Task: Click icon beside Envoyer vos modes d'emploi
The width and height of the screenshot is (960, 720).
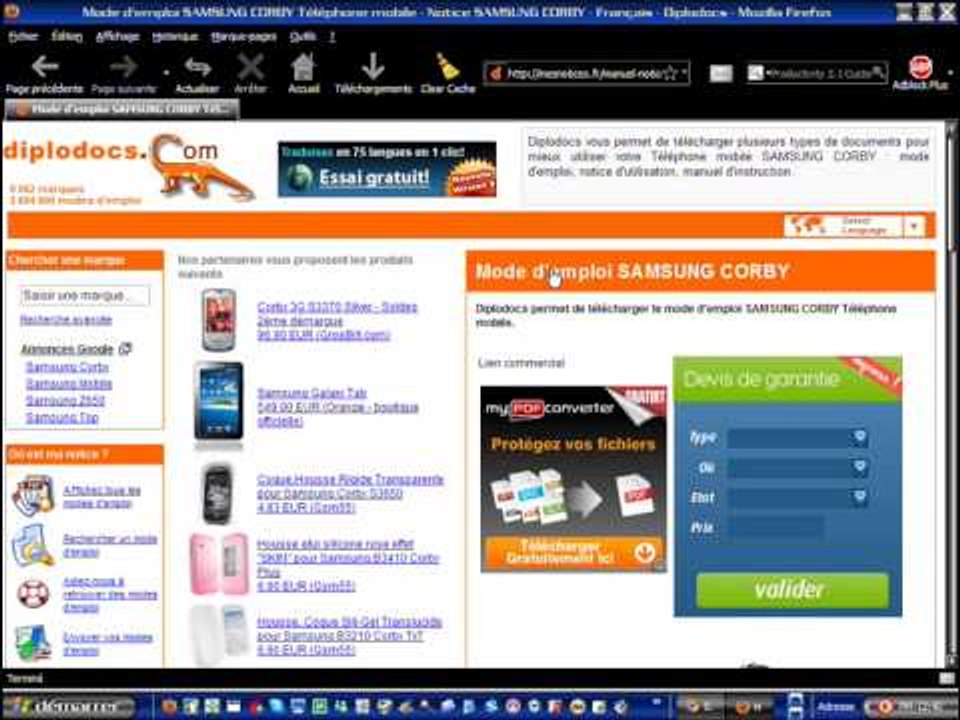Action: coord(33,642)
